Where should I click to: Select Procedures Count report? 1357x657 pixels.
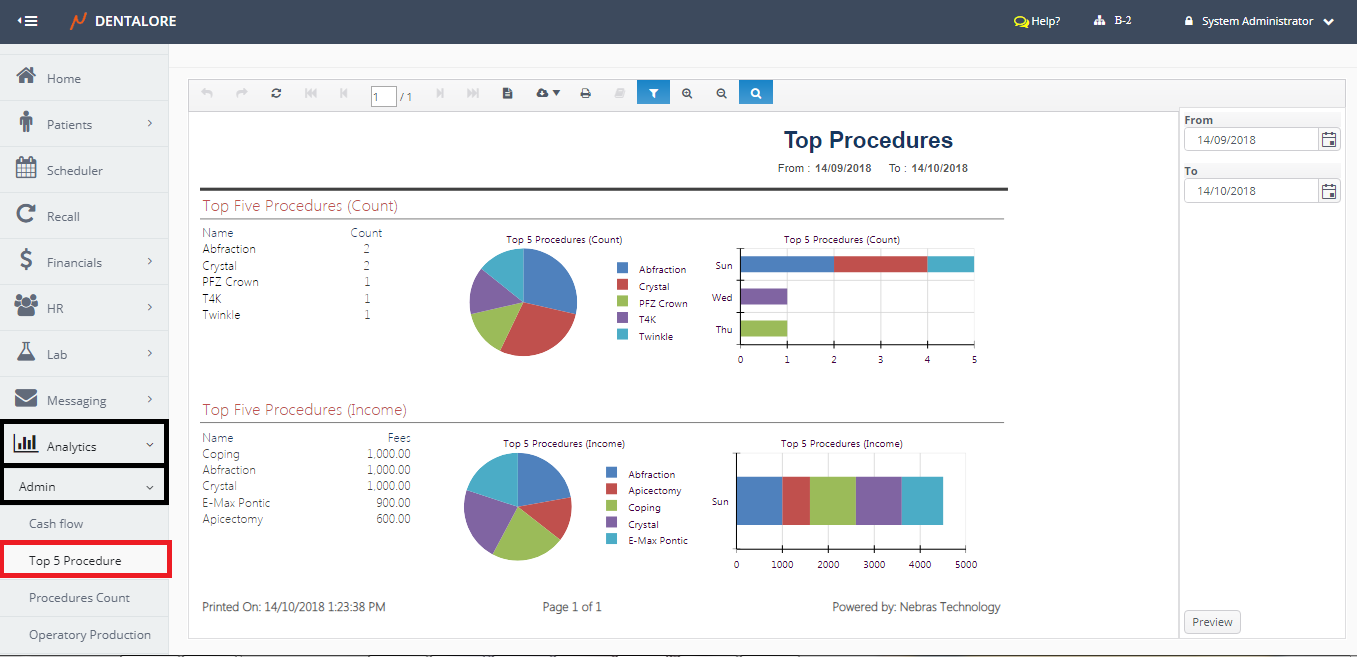click(79, 597)
